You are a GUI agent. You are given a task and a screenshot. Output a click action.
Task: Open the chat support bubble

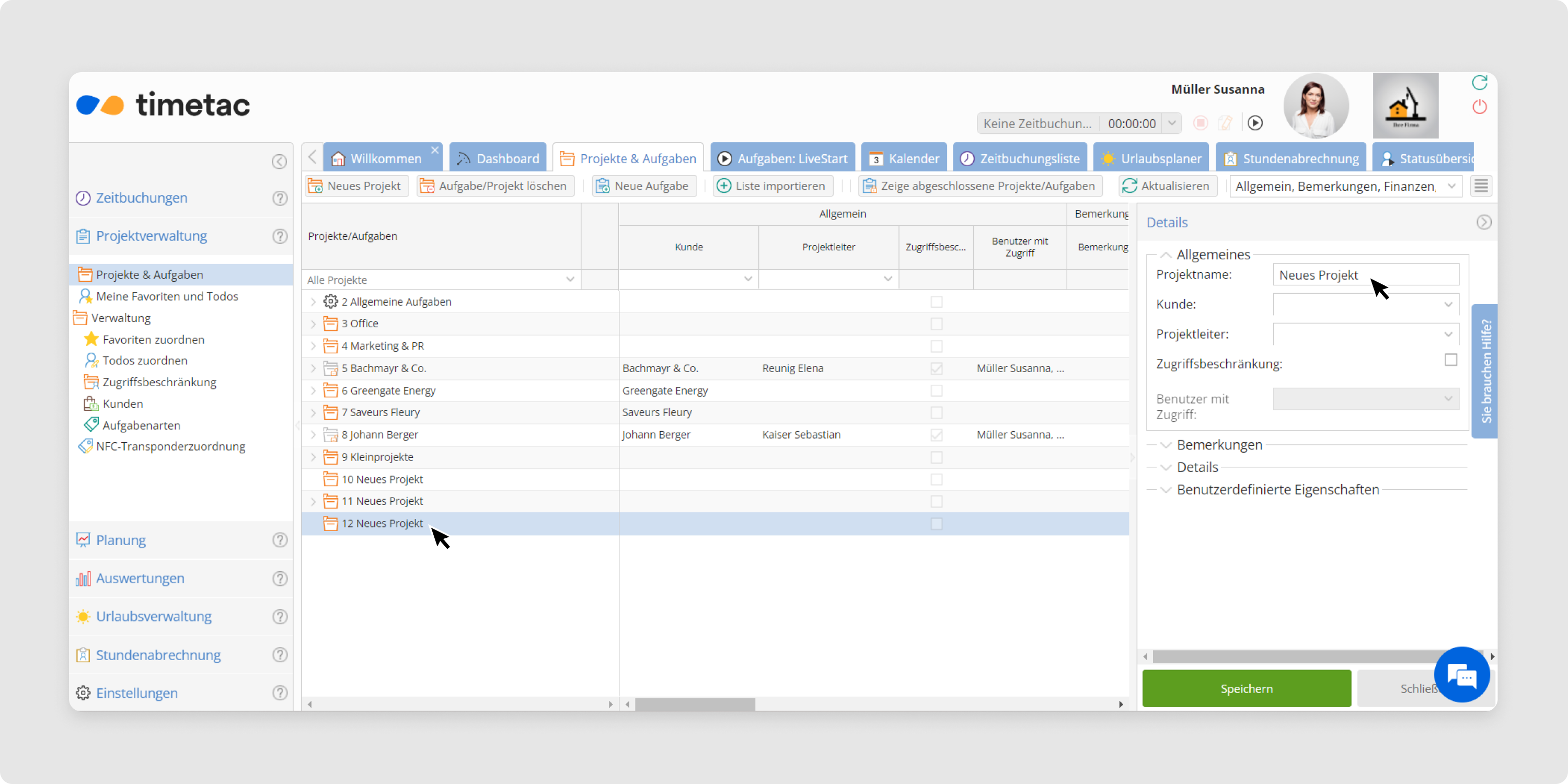(x=1461, y=674)
